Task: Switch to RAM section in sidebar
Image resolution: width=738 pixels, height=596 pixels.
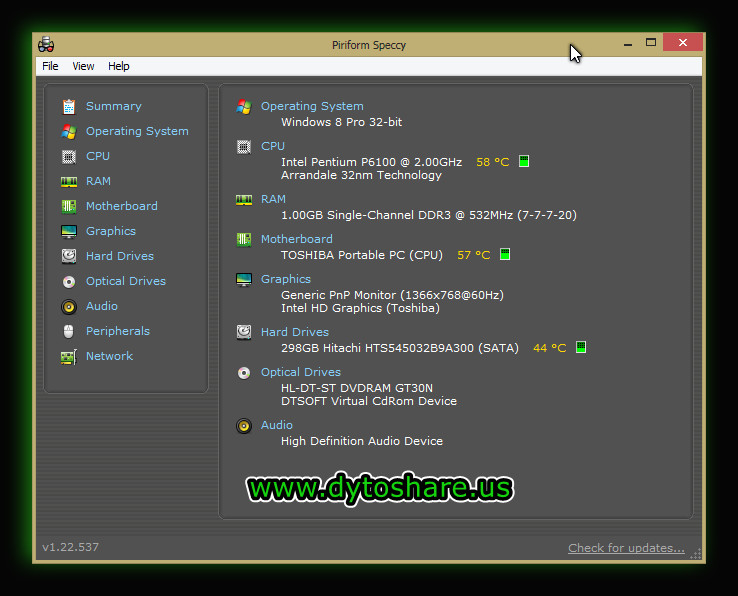Action: click(x=98, y=181)
